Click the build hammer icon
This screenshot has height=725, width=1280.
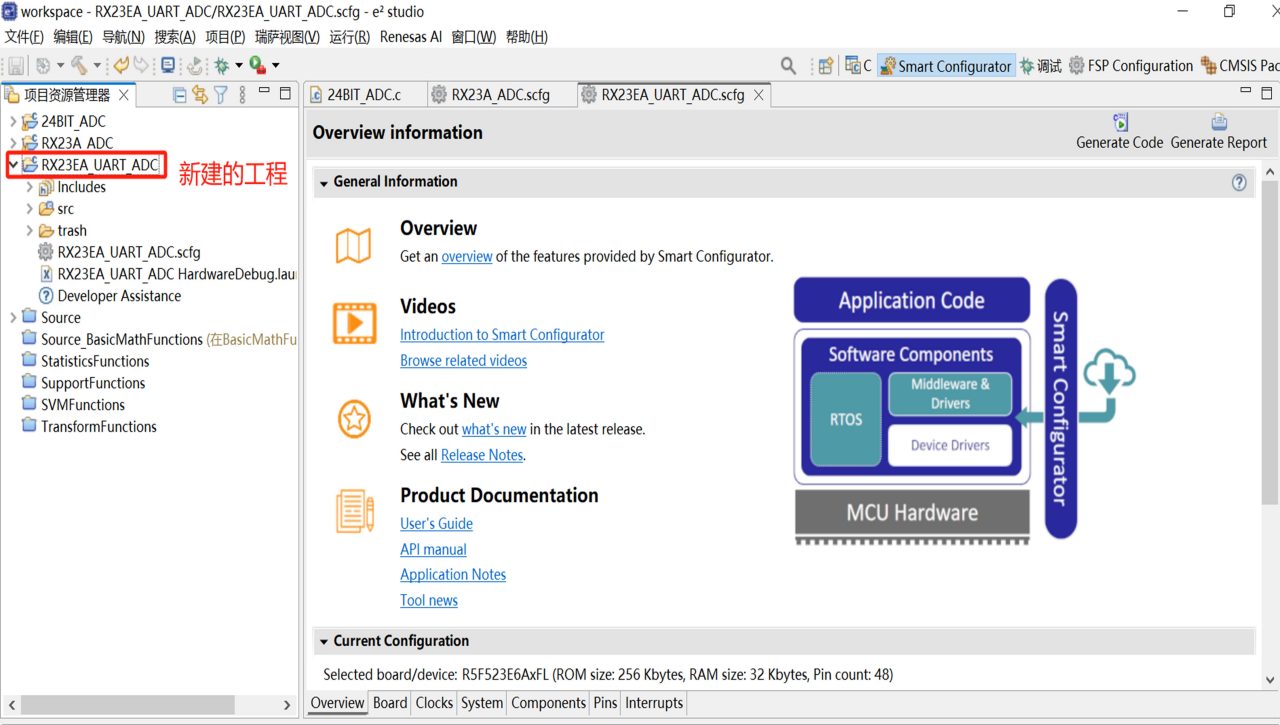(78, 66)
